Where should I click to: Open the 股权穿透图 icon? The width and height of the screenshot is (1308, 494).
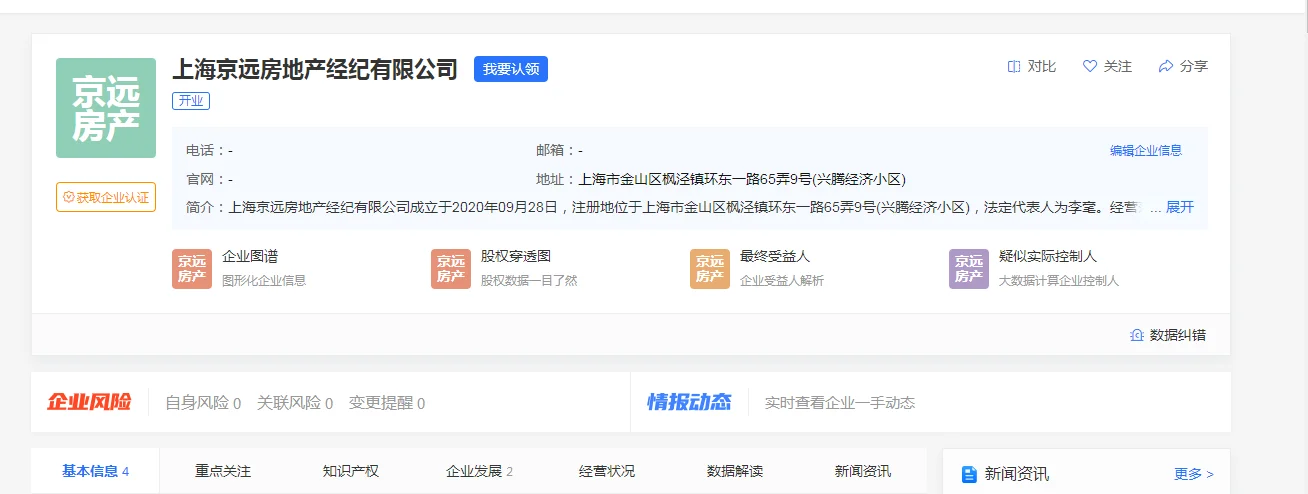[451, 268]
